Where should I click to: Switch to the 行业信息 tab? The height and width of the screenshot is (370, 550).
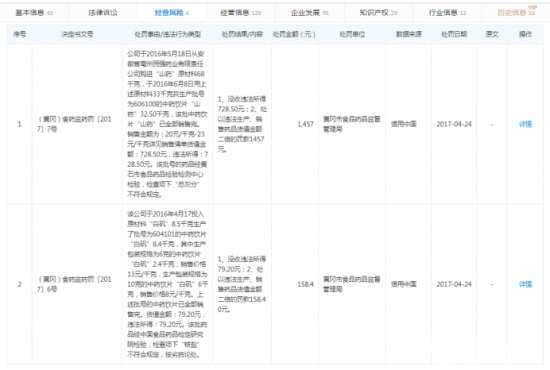[447, 13]
